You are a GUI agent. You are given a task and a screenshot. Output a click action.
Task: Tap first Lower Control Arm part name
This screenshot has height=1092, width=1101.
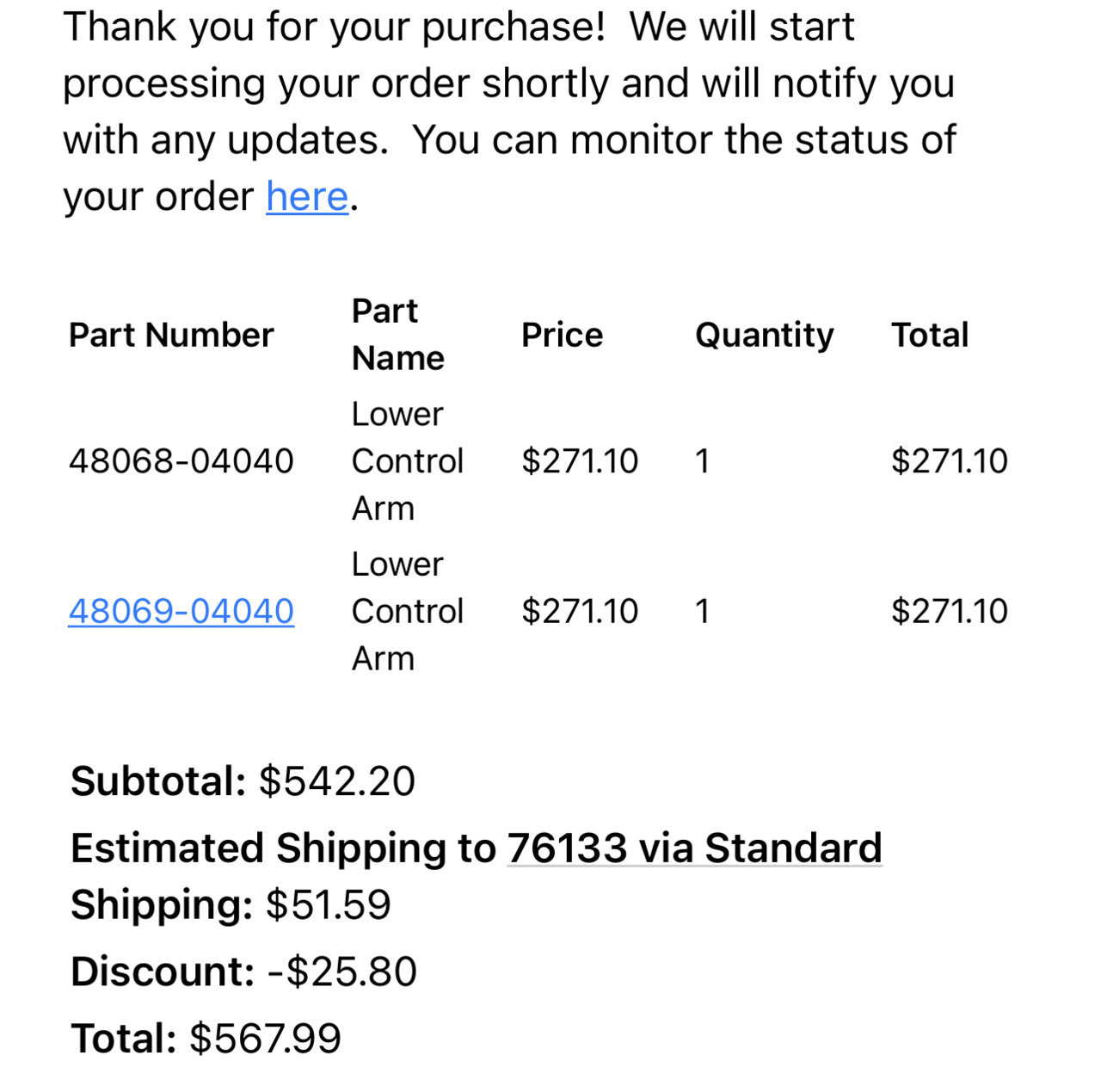coord(408,461)
